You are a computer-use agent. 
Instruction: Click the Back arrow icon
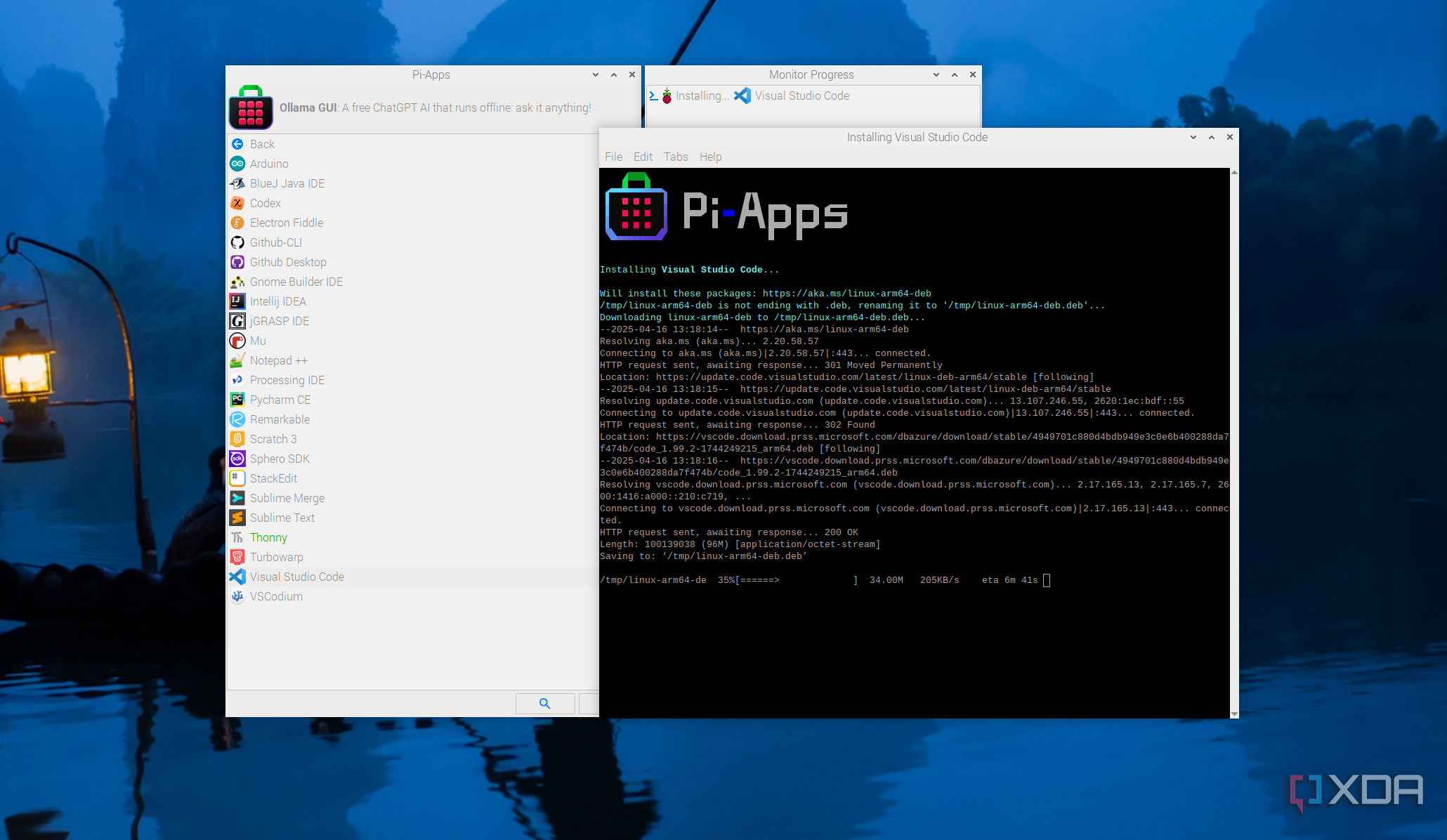(237, 144)
